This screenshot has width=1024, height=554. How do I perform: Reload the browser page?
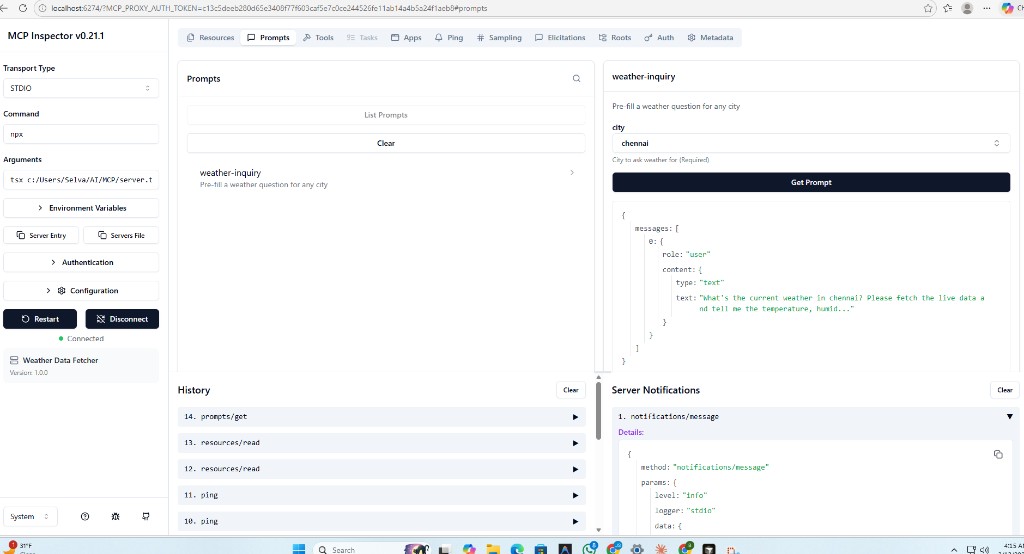23,8
